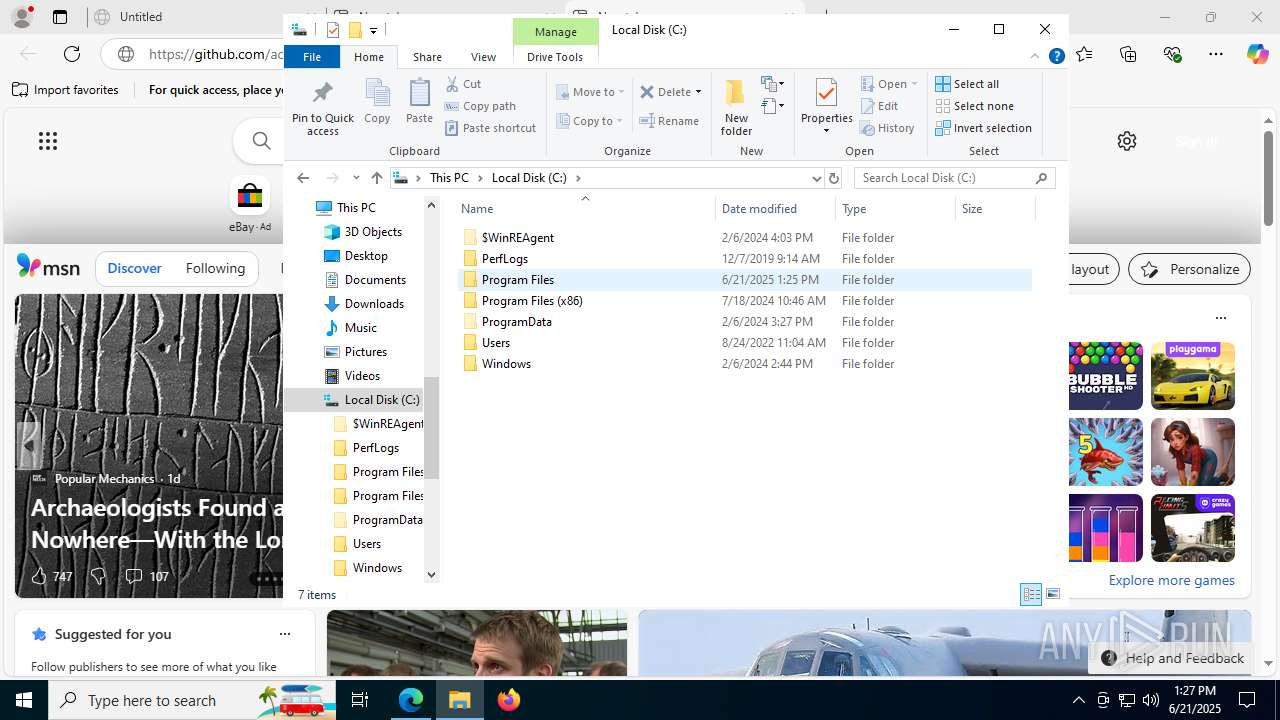
Task: Open the MSN apps grid icon
Action: coord(48,141)
